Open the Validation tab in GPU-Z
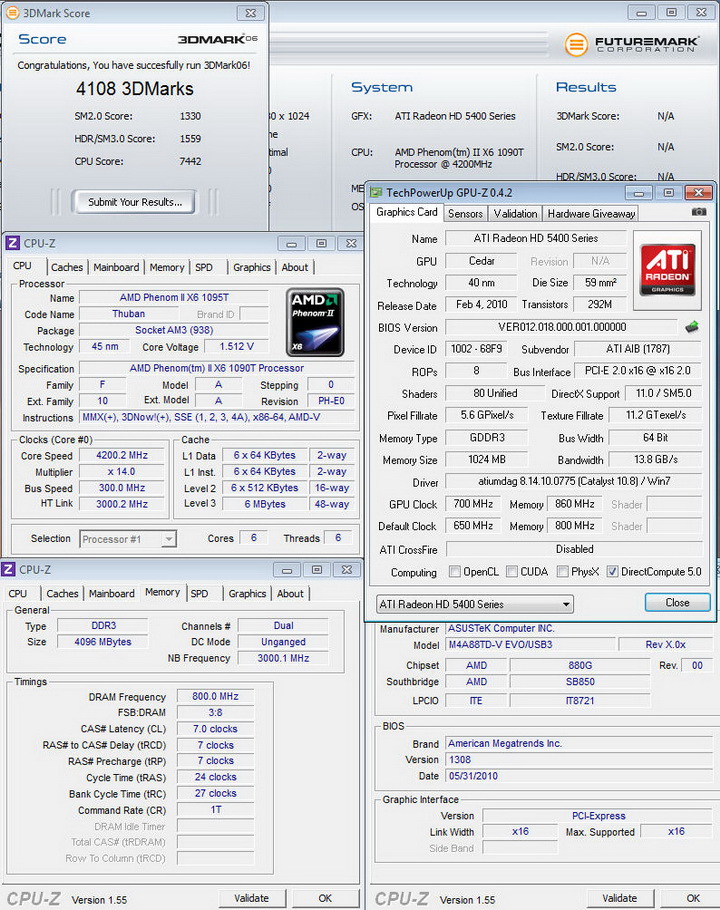Viewport: 720px width, 910px height. click(515, 214)
